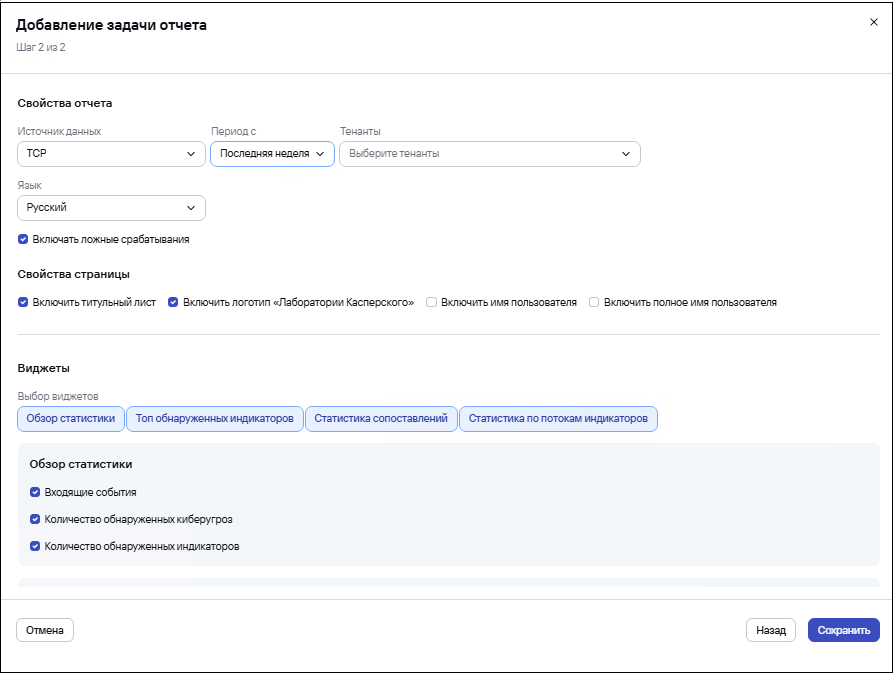
Task: Select Топ обнаруженных индикаторов widget chip
Action: (x=215, y=418)
